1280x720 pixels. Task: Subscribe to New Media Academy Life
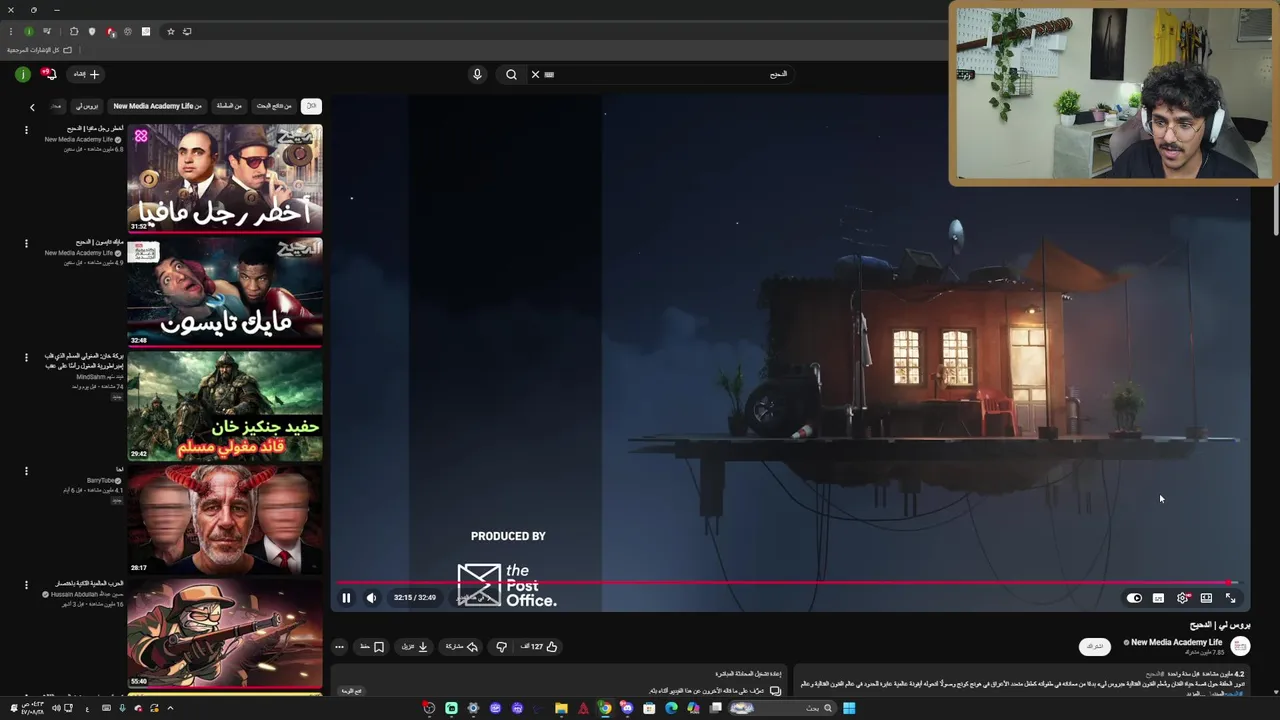1095,647
